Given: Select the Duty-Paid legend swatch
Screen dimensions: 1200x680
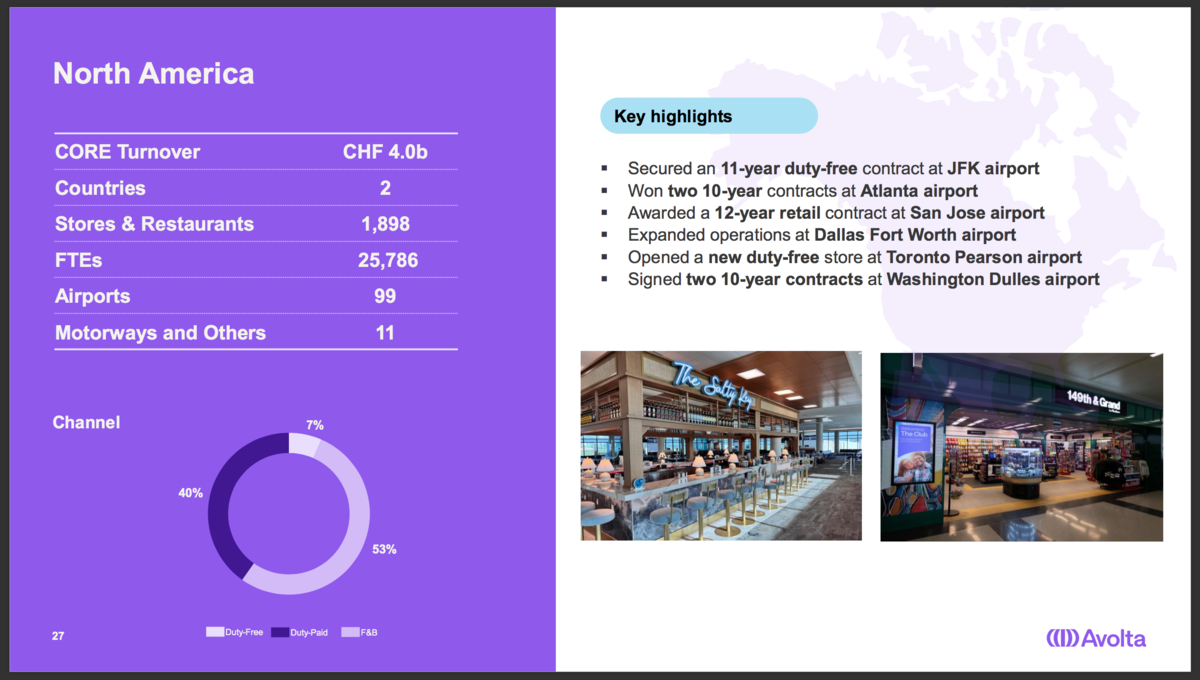Looking at the screenshot, I should [x=280, y=632].
